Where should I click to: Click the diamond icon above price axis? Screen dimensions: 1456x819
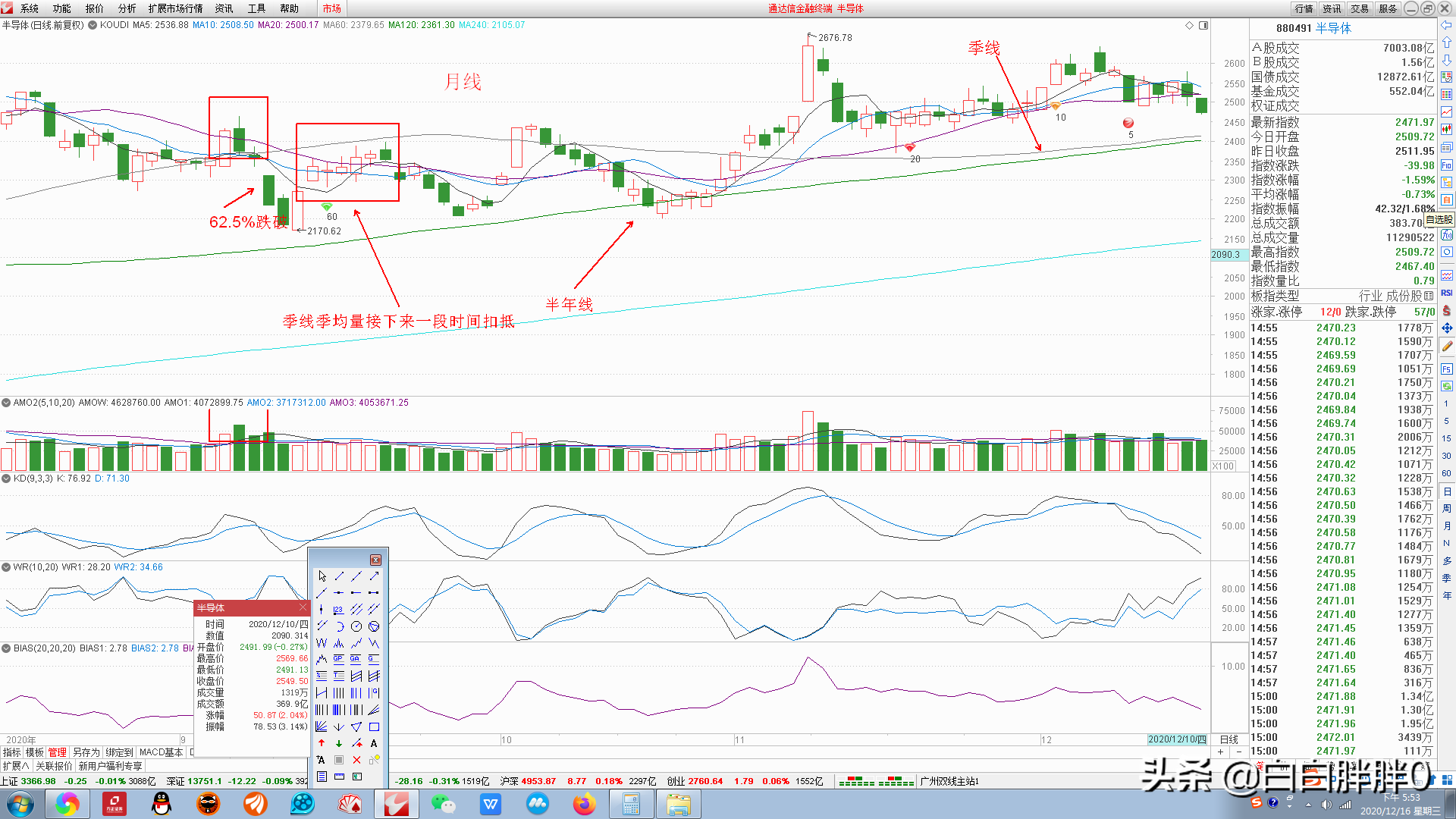(x=1189, y=25)
